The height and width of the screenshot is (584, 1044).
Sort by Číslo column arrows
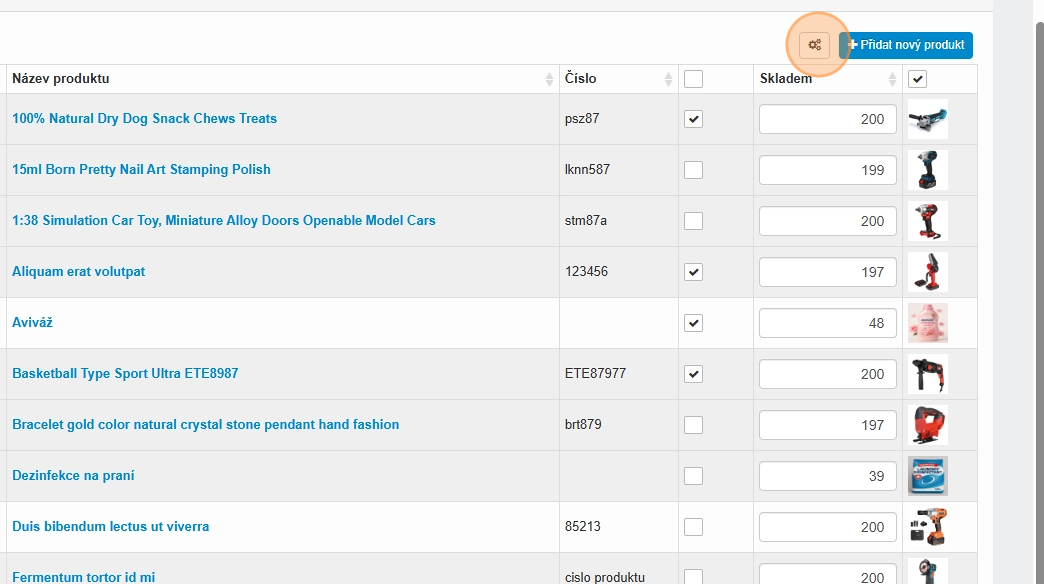pos(669,79)
